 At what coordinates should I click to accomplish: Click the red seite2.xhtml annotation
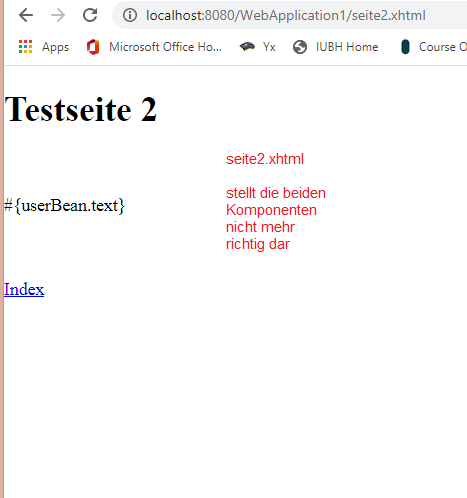pyautogui.click(x=265, y=159)
